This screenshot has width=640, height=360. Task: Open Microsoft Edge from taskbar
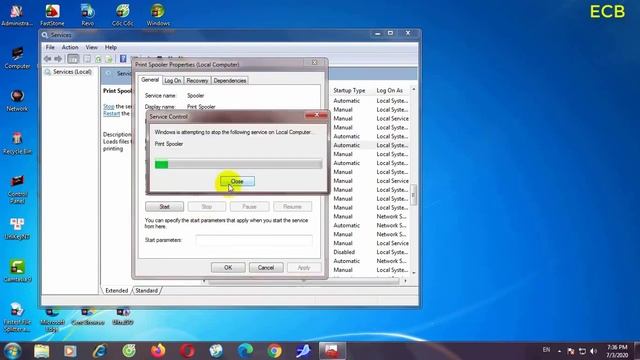(245, 351)
